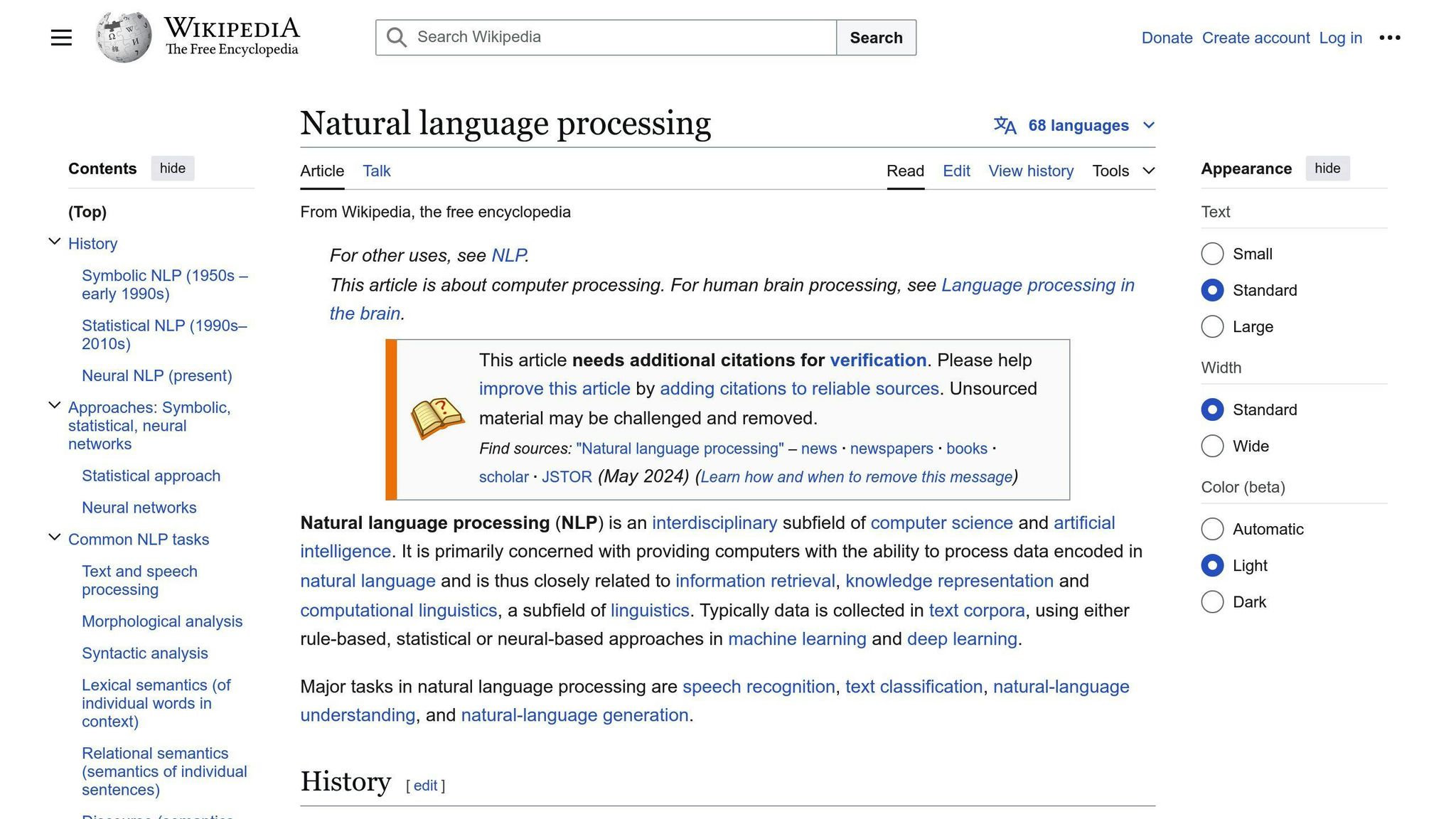Open the edit link beside History heading
Image resolution: width=1456 pixels, height=819 pixels.
coord(425,785)
